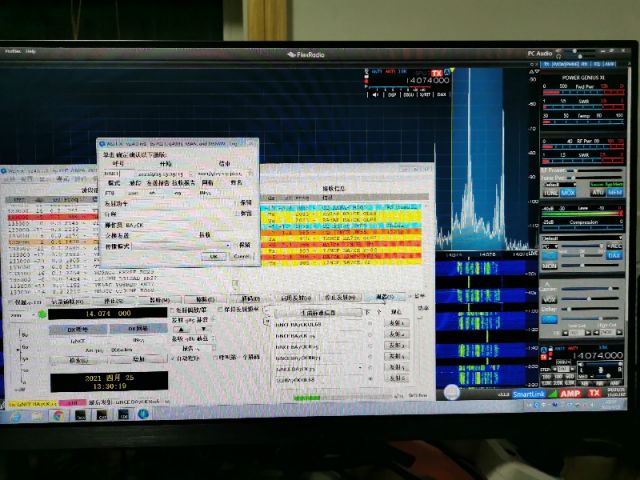Open the TX profile dropdown above TUNE
The image size is (640, 480).
click(x=560, y=184)
